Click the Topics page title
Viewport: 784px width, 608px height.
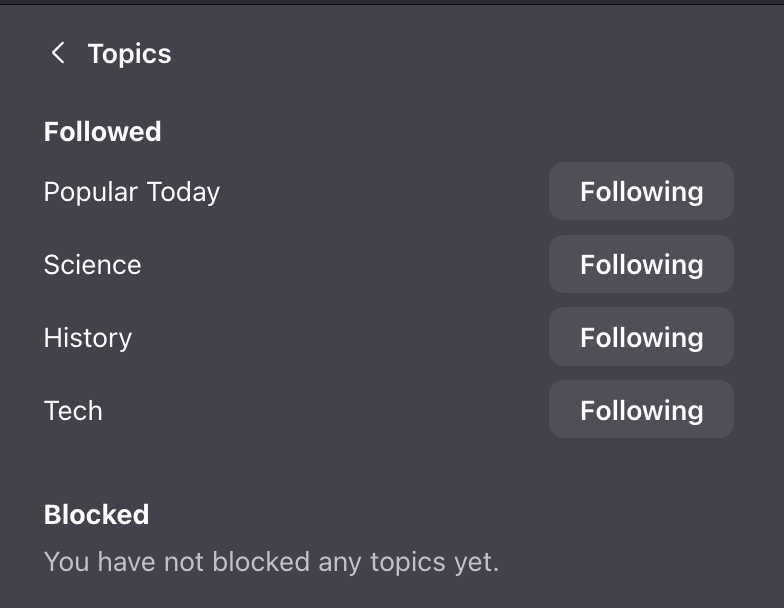pos(129,54)
